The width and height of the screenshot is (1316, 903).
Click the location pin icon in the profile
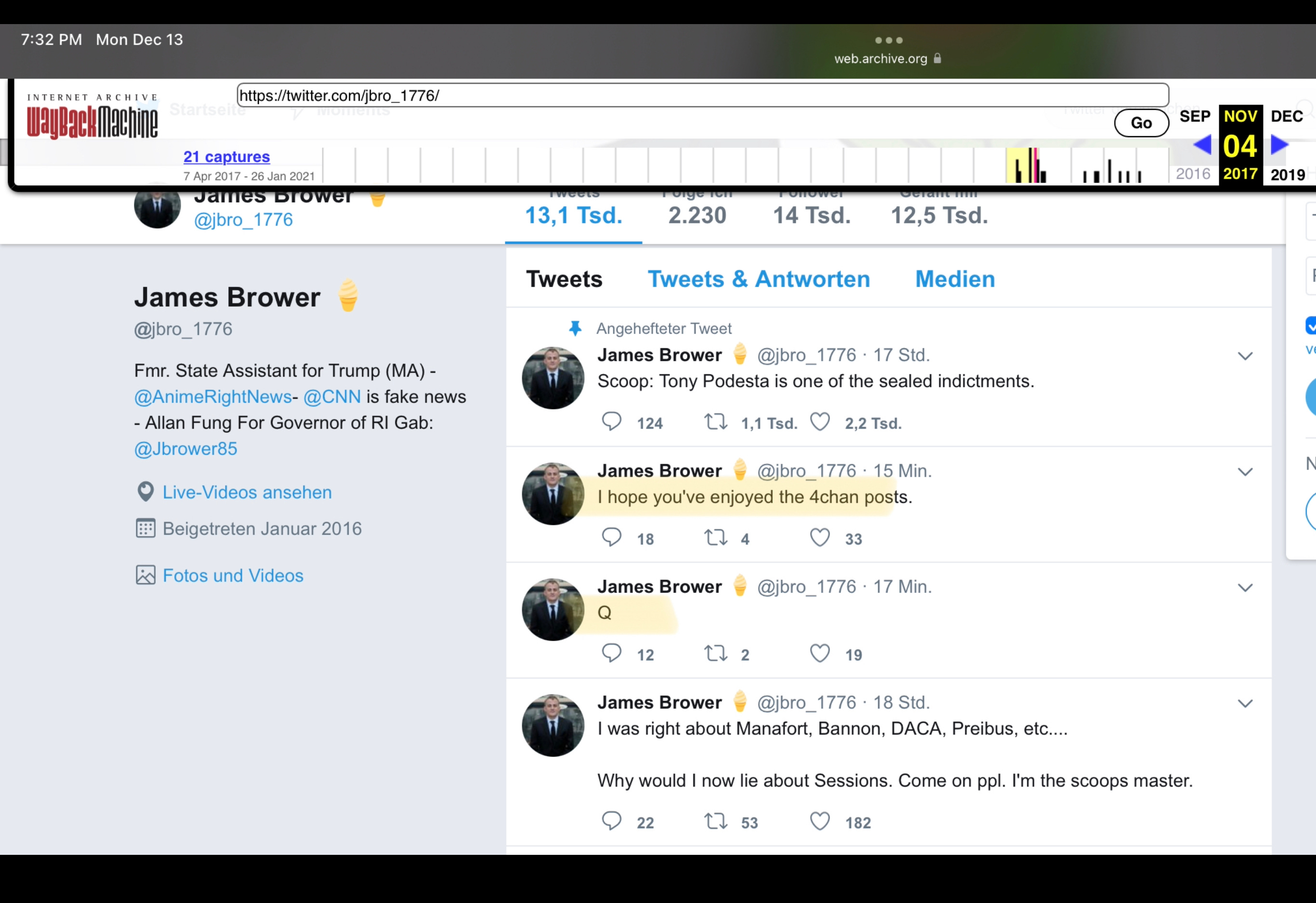coord(145,491)
